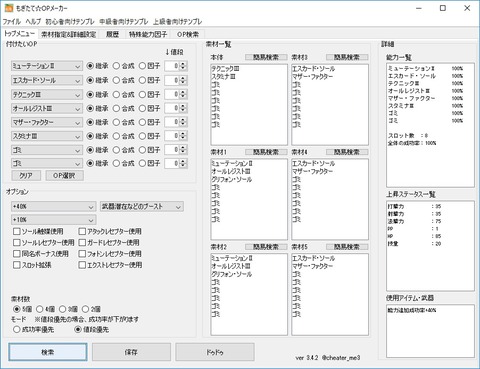
Task: Select the 5個 material count radio
Action: (x=22, y=309)
